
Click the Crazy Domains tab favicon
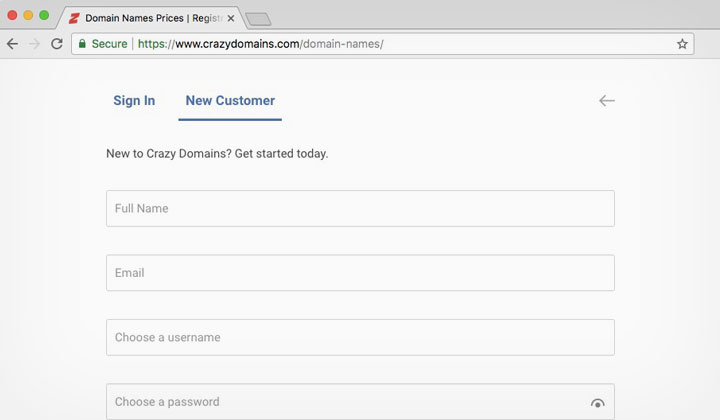tap(74, 18)
